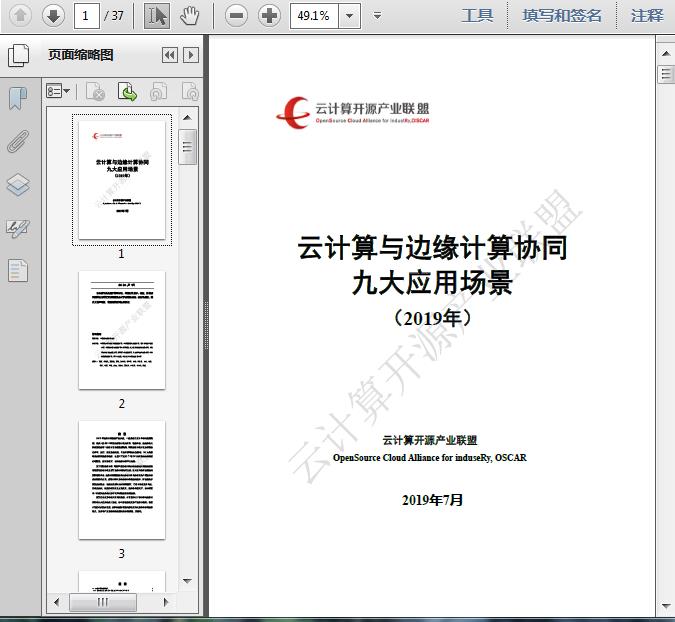The width and height of the screenshot is (675, 622).
Task: Open the Bookmarks sidebar panel
Action: pos(18,99)
